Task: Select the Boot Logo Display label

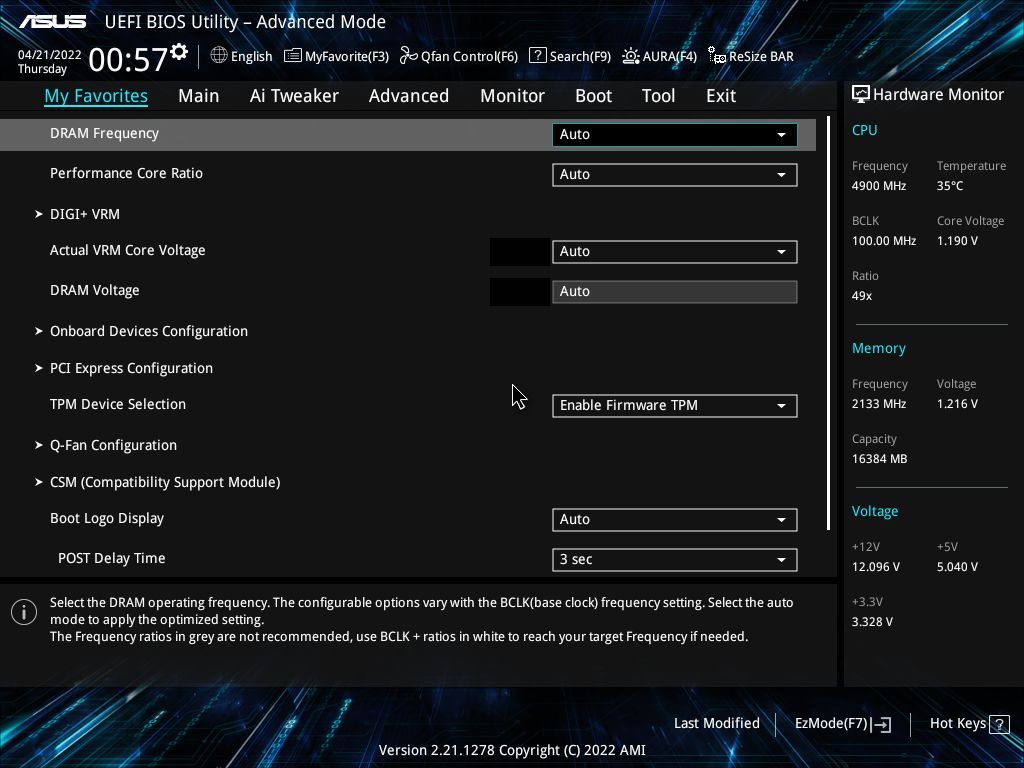Action: (x=107, y=519)
